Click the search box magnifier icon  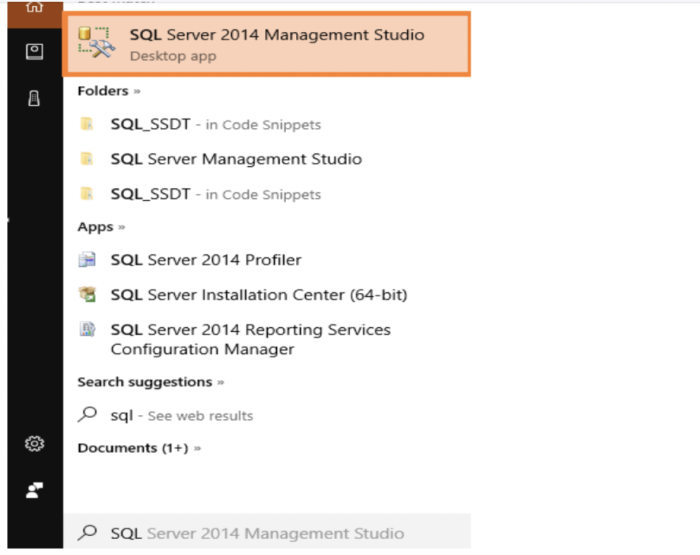click(x=87, y=532)
